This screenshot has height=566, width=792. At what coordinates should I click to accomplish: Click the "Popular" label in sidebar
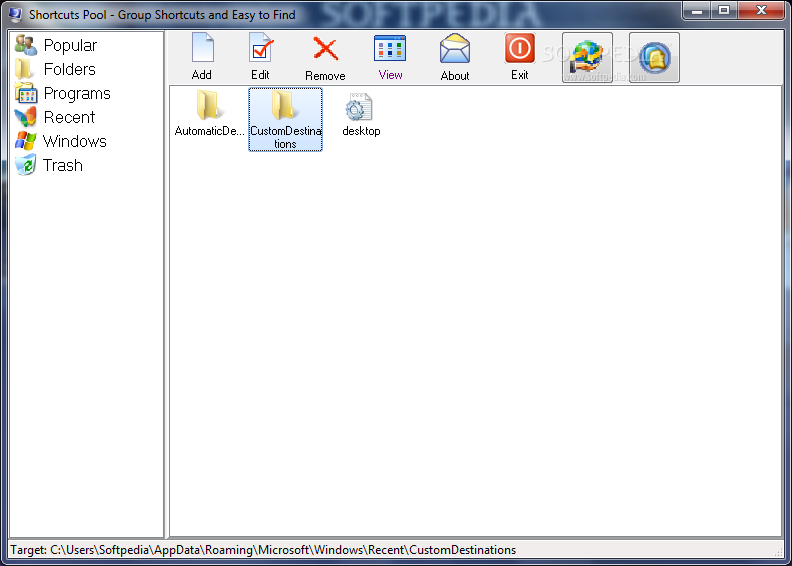[x=70, y=45]
